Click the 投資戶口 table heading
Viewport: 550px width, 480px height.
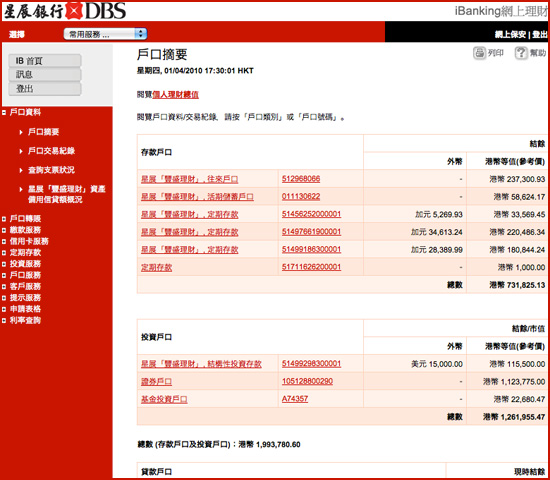tap(156, 337)
